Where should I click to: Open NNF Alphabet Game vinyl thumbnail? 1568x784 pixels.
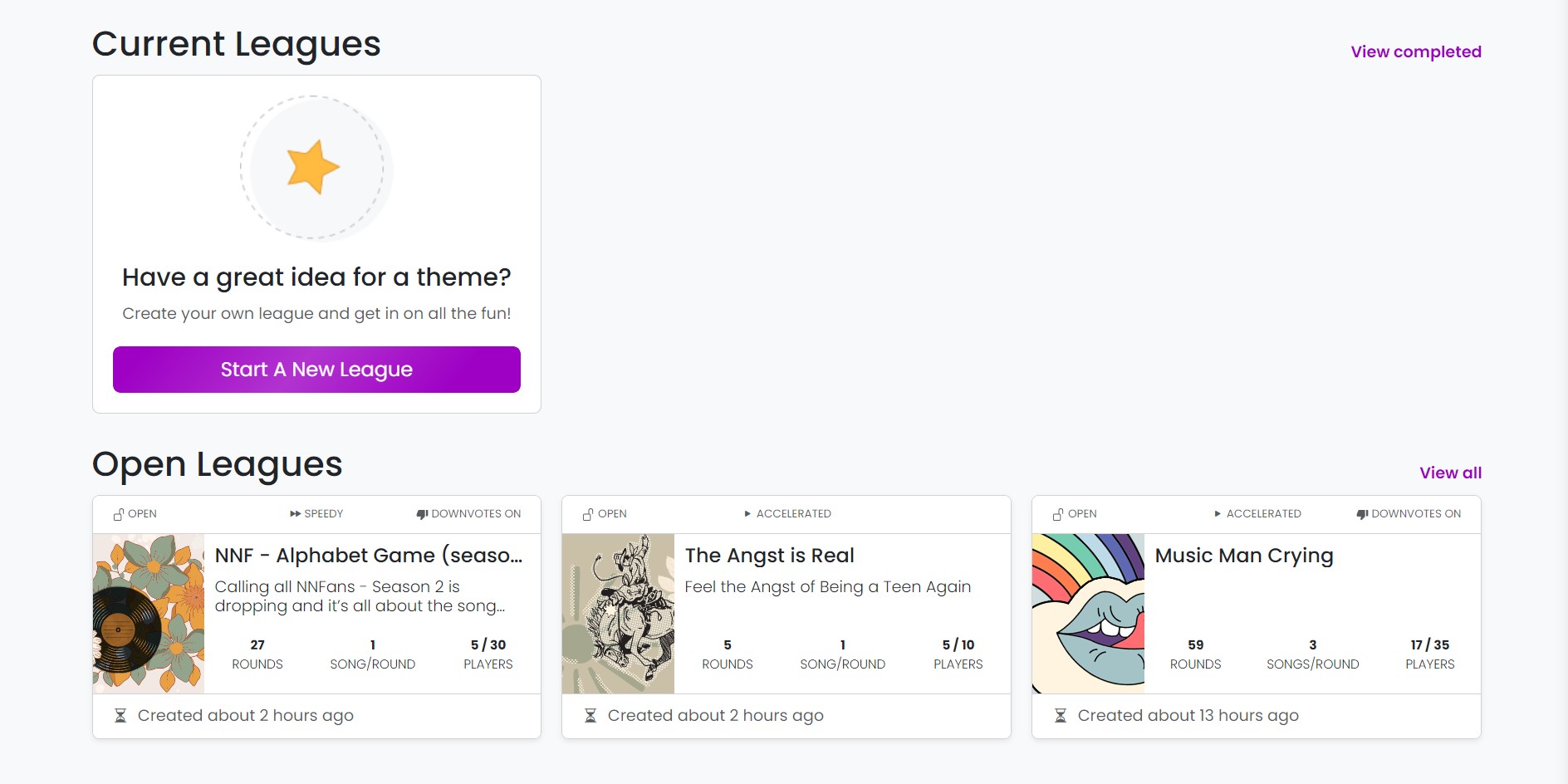(149, 614)
